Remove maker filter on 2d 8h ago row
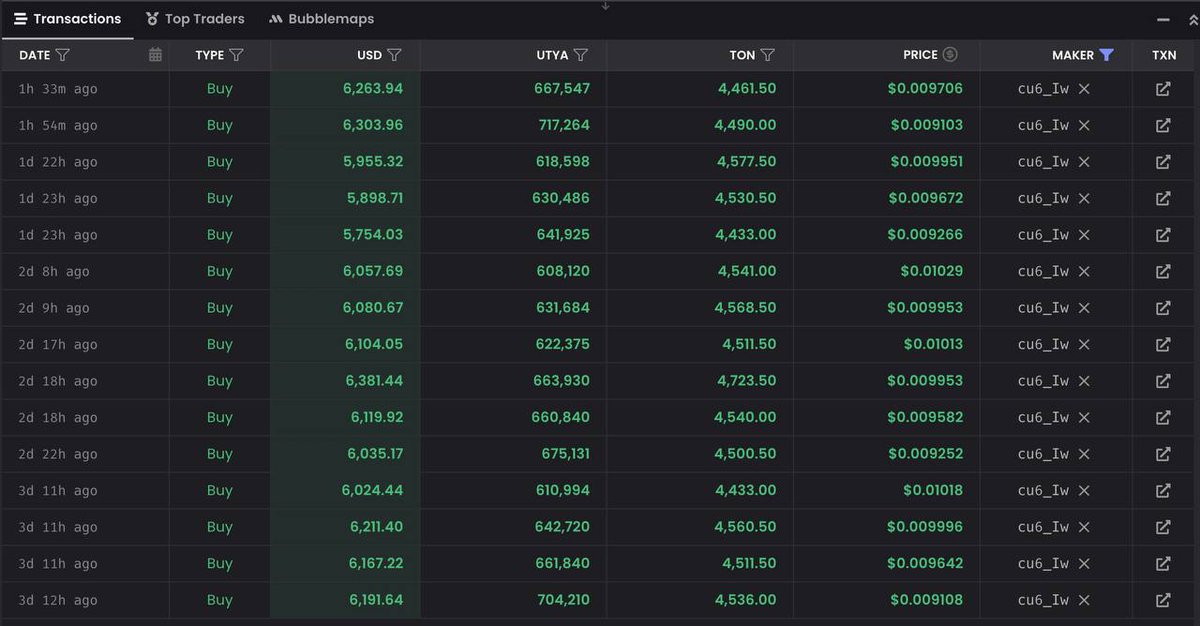The height and width of the screenshot is (626, 1200). tap(1084, 271)
